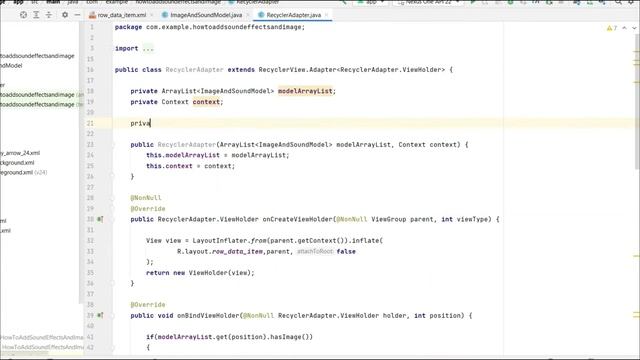Viewport: 640px width, 360px height.
Task: Click fold marker at constructor closing brace line 26
Action: coord(112,176)
